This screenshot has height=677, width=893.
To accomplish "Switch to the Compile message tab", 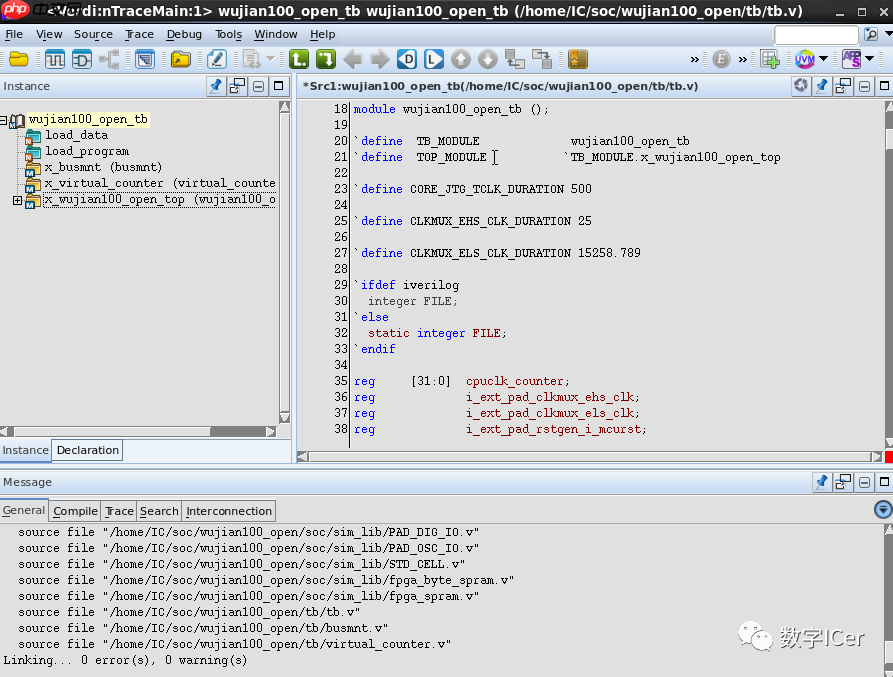I will click(75, 511).
